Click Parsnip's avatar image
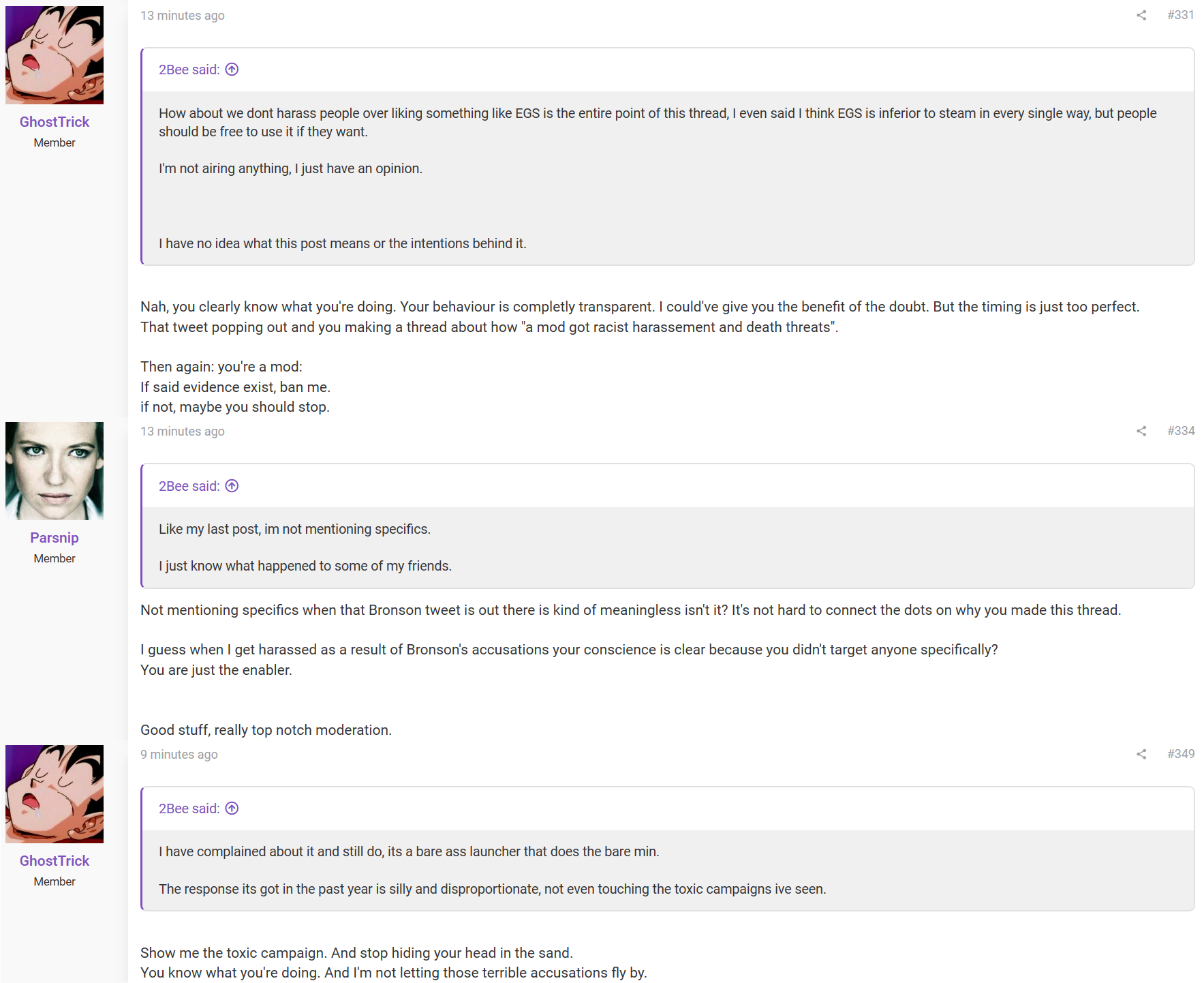Screen dimensions: 1204x983 55,471
